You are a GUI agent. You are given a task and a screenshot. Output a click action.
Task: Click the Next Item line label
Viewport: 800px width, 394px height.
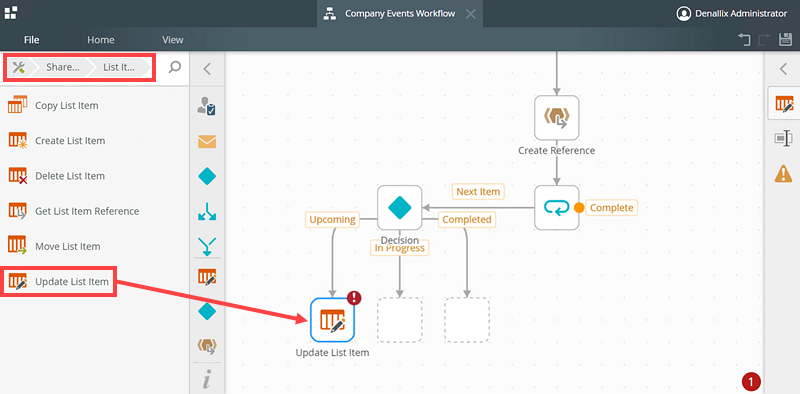478,192
